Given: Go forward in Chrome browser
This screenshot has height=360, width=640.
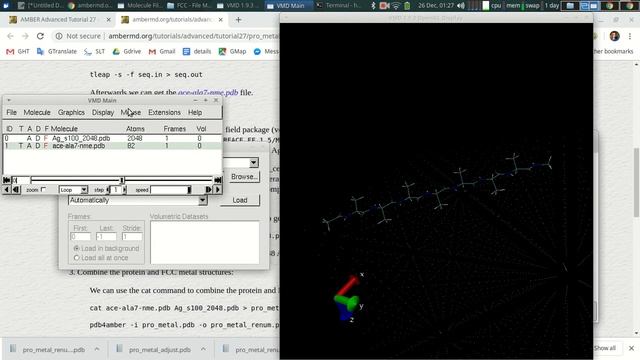Looking at the screenshot, I should (x=25, y=36).
